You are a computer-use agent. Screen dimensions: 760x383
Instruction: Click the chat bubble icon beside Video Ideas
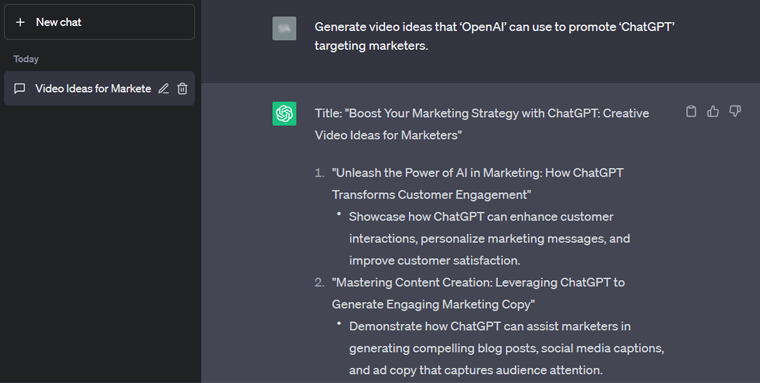[x=19, y=88]
